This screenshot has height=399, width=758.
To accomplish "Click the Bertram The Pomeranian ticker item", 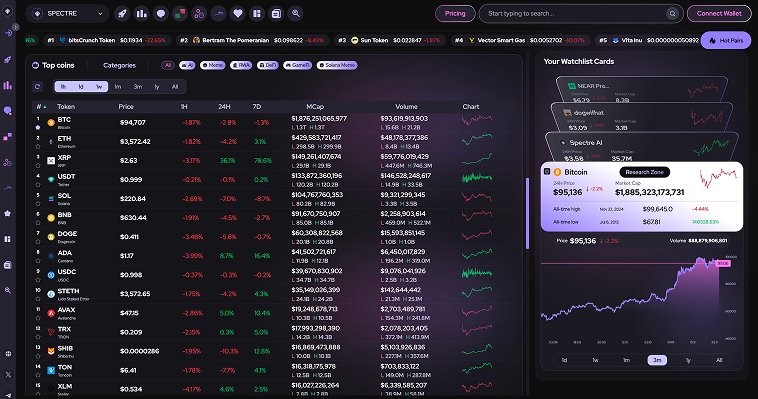I will [252, 41].
